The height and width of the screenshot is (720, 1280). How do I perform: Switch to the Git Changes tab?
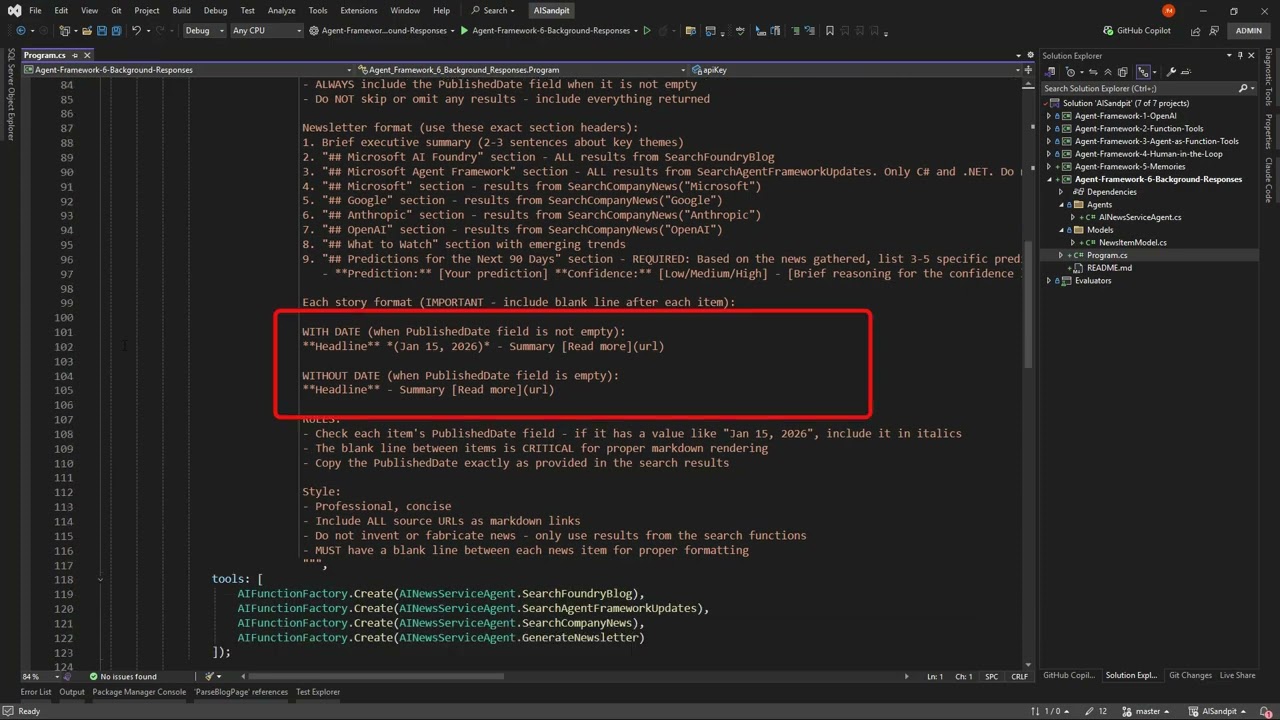(x=1190, y=676)
